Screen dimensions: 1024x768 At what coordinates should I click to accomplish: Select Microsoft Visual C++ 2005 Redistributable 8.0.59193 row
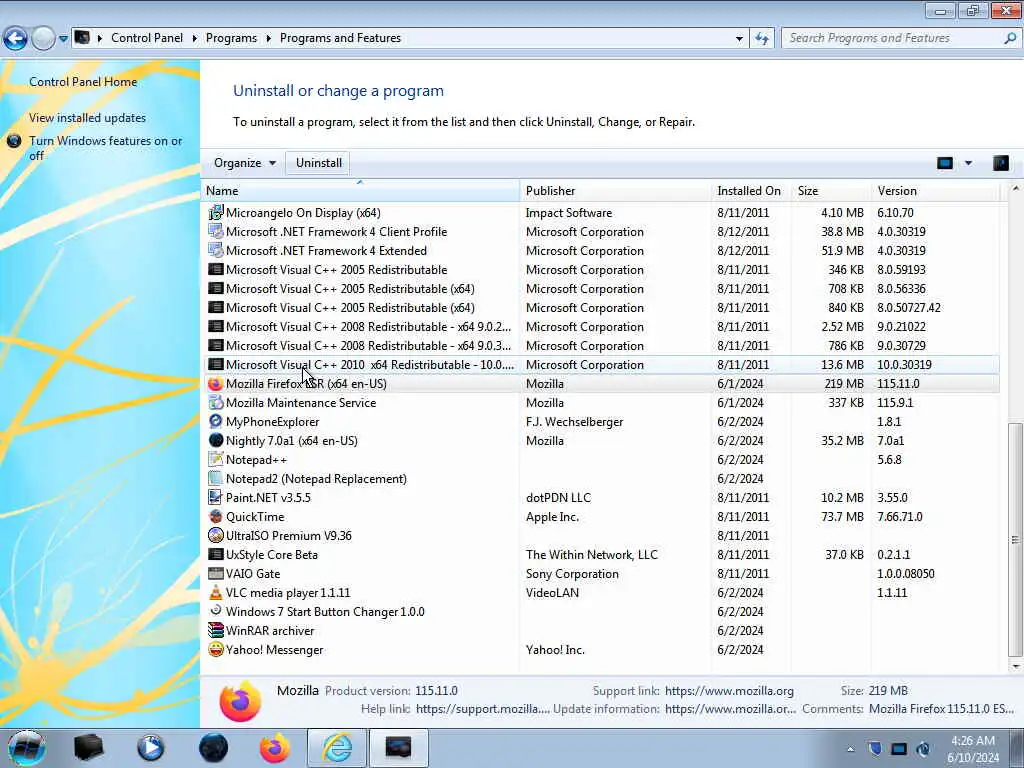602,270
